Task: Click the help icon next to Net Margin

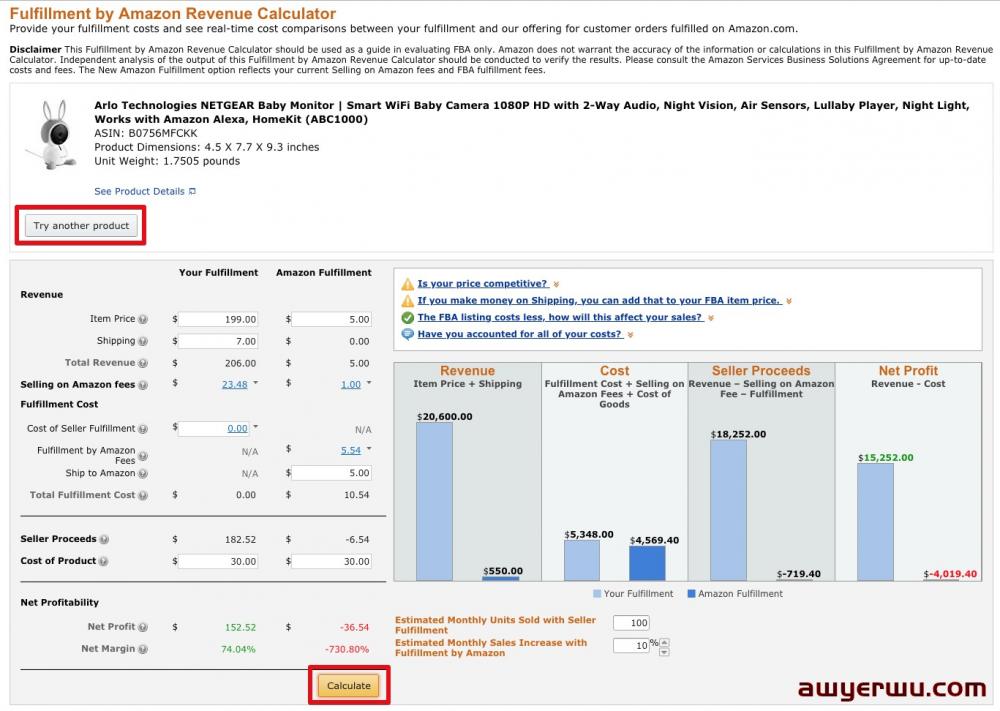Action: 143,649
